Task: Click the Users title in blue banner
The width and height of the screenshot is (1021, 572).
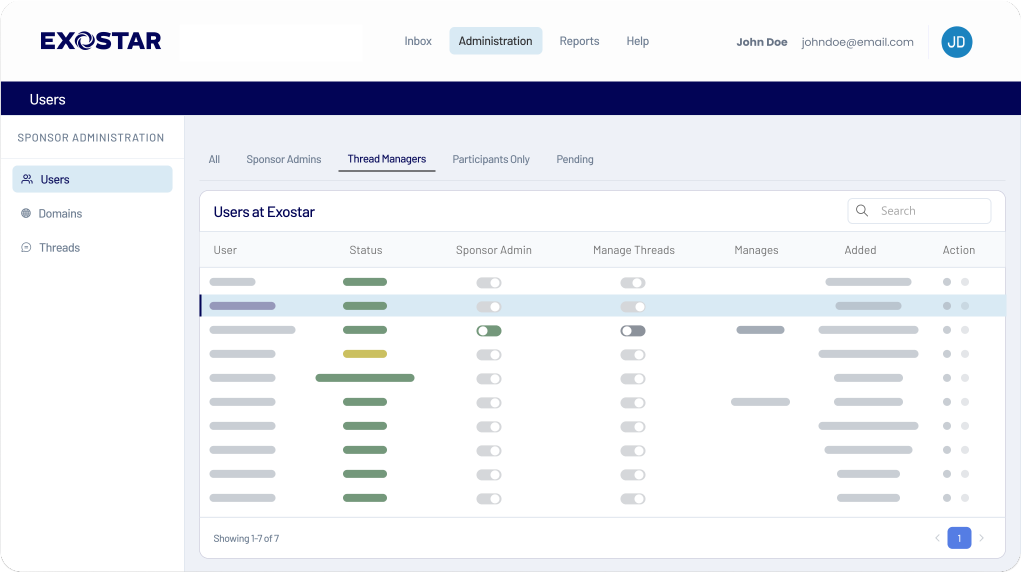Action: coord(48,100)
